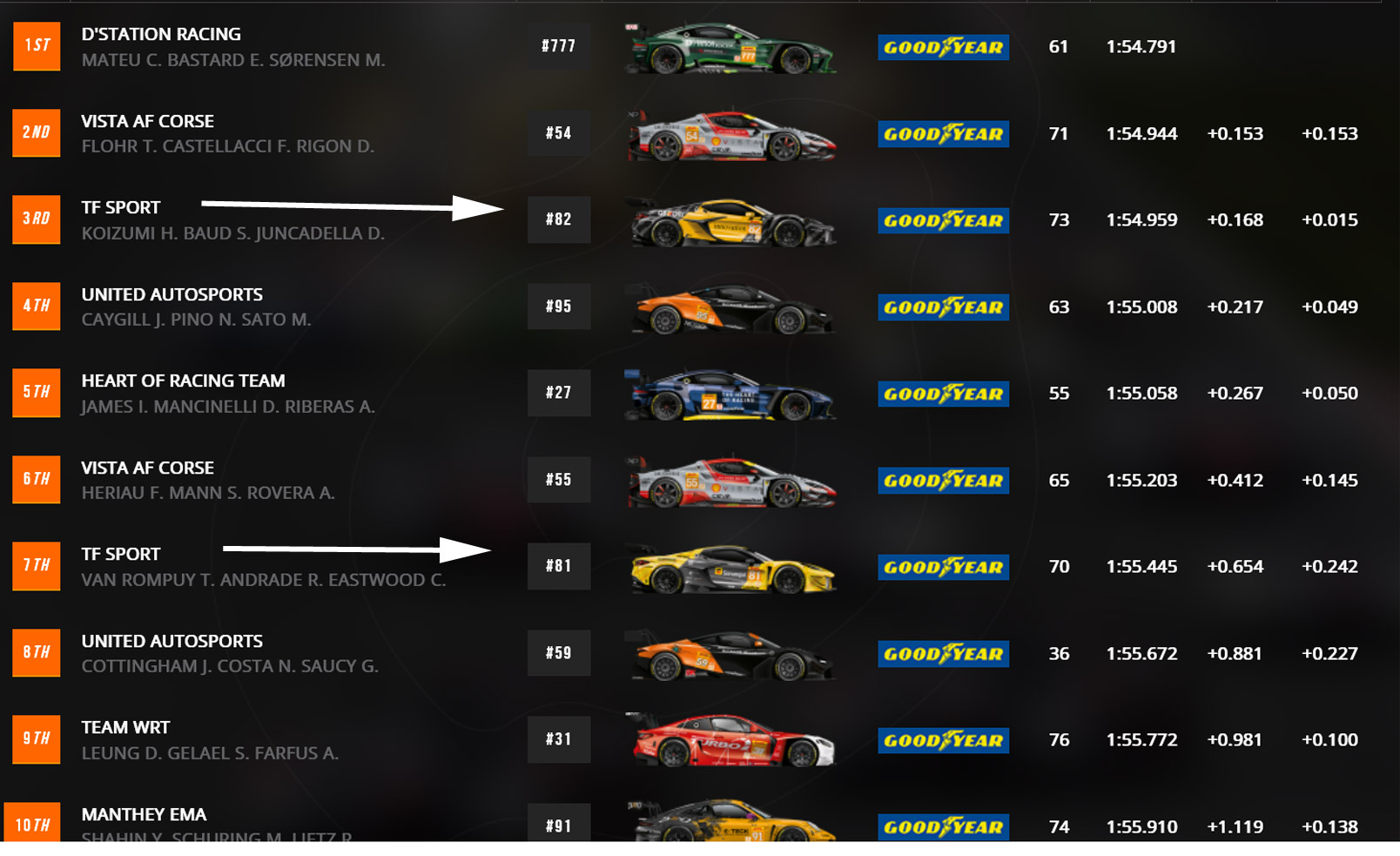
Task: Click the orange United Autosports #95 car image
Action: click(x=732, y=308)
